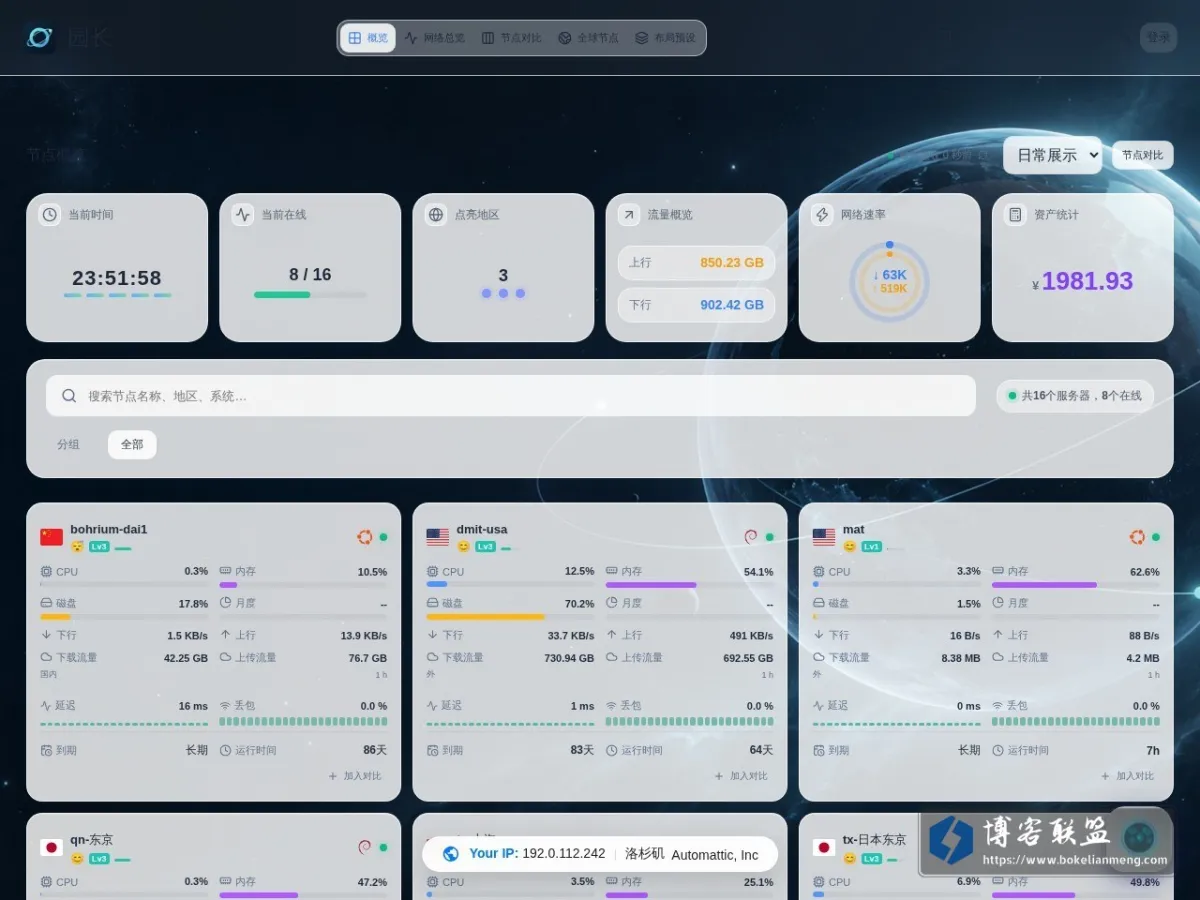Click the 上行 850.23 GB traffic row
This screenshot has height=900, width=1200.
coord(696,263)
